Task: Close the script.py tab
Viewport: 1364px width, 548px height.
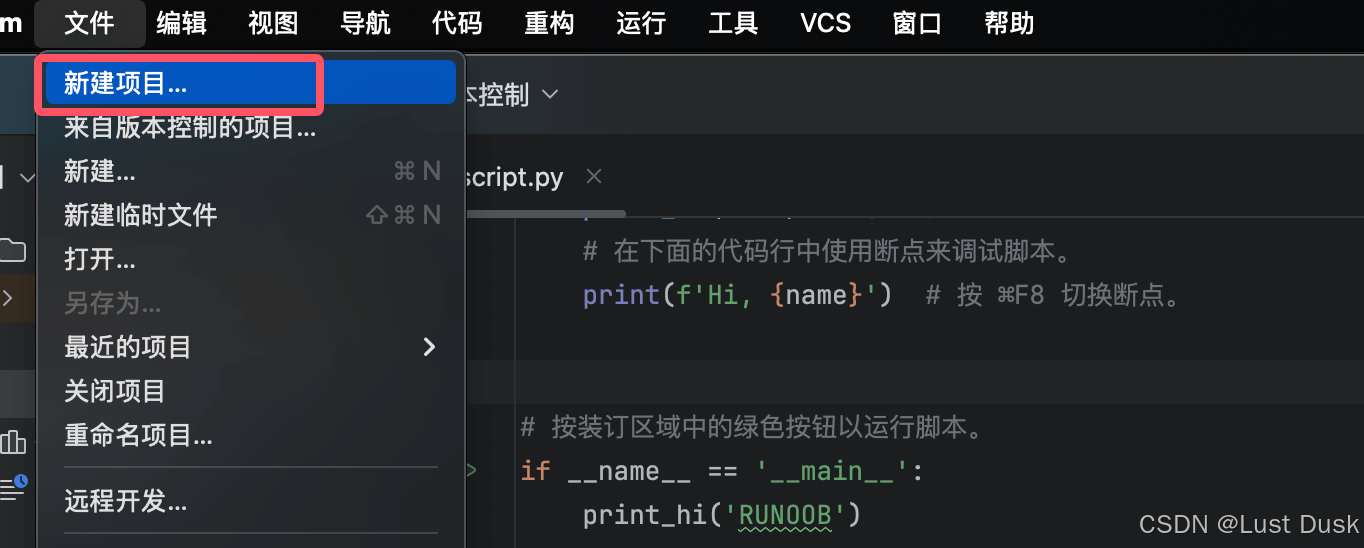Action: (594, 177)
